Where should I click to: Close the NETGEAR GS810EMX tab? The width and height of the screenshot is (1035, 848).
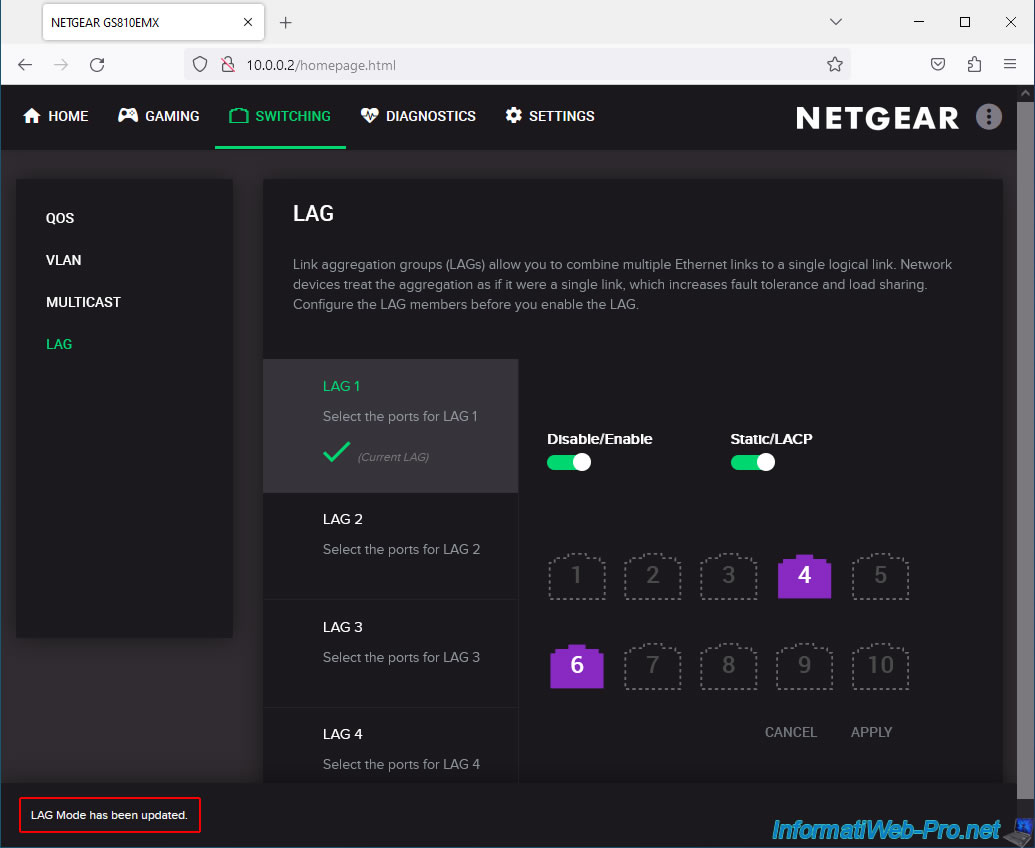coord(248,22)
